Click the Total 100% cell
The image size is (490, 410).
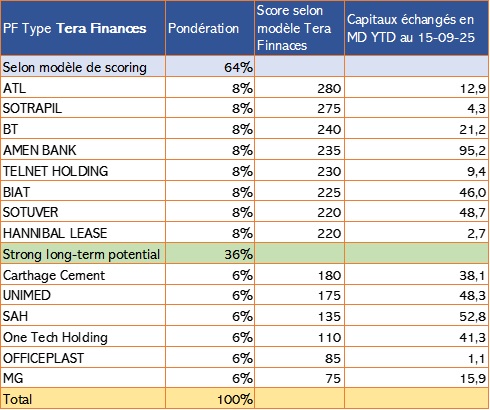[210, 399]
